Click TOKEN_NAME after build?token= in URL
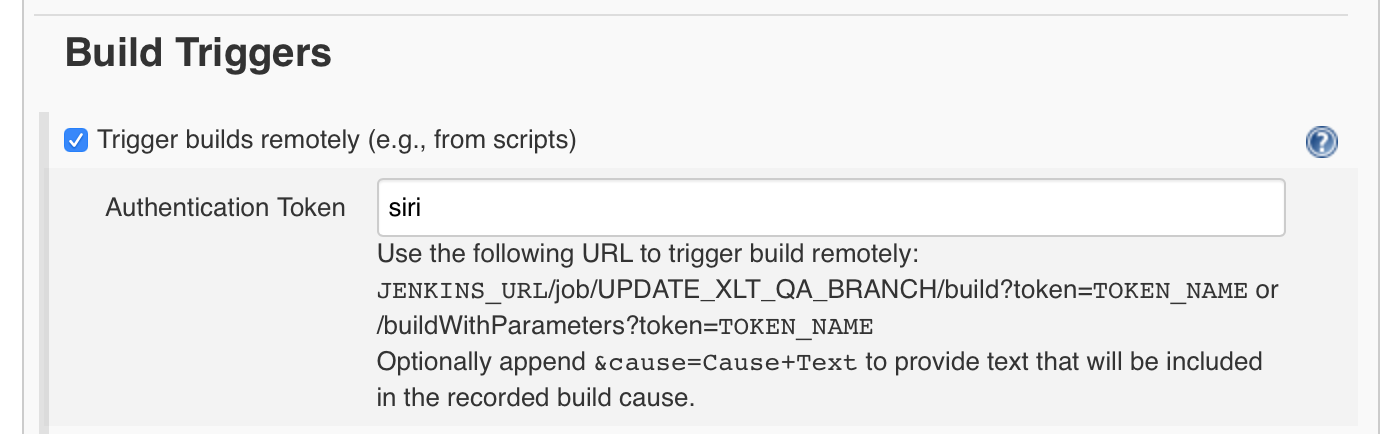 pyautogui.click(x=1172, y=291)
